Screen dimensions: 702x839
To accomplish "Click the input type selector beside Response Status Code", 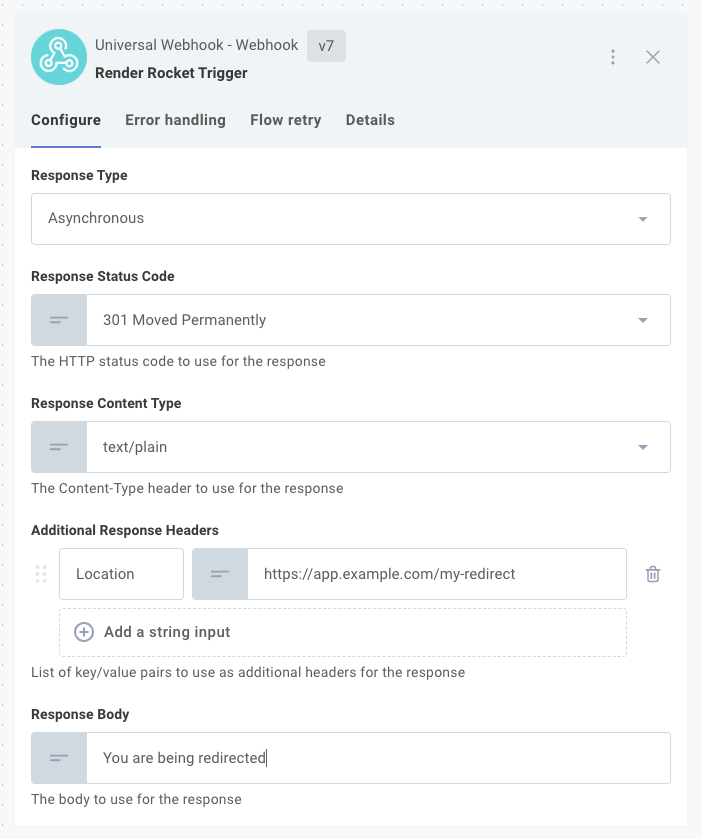I will point(59,320).
